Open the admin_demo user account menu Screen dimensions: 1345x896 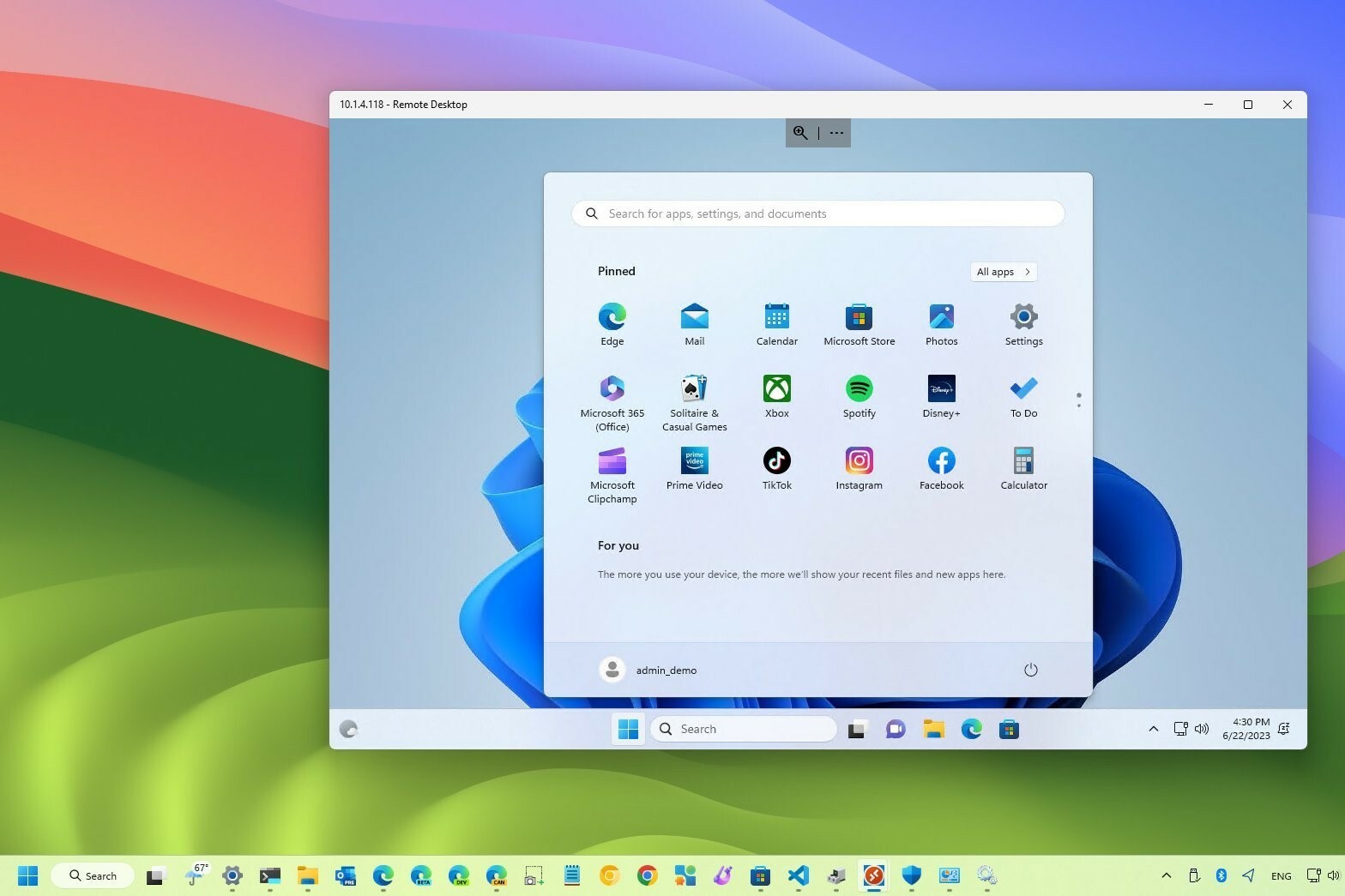pos(648,670)
